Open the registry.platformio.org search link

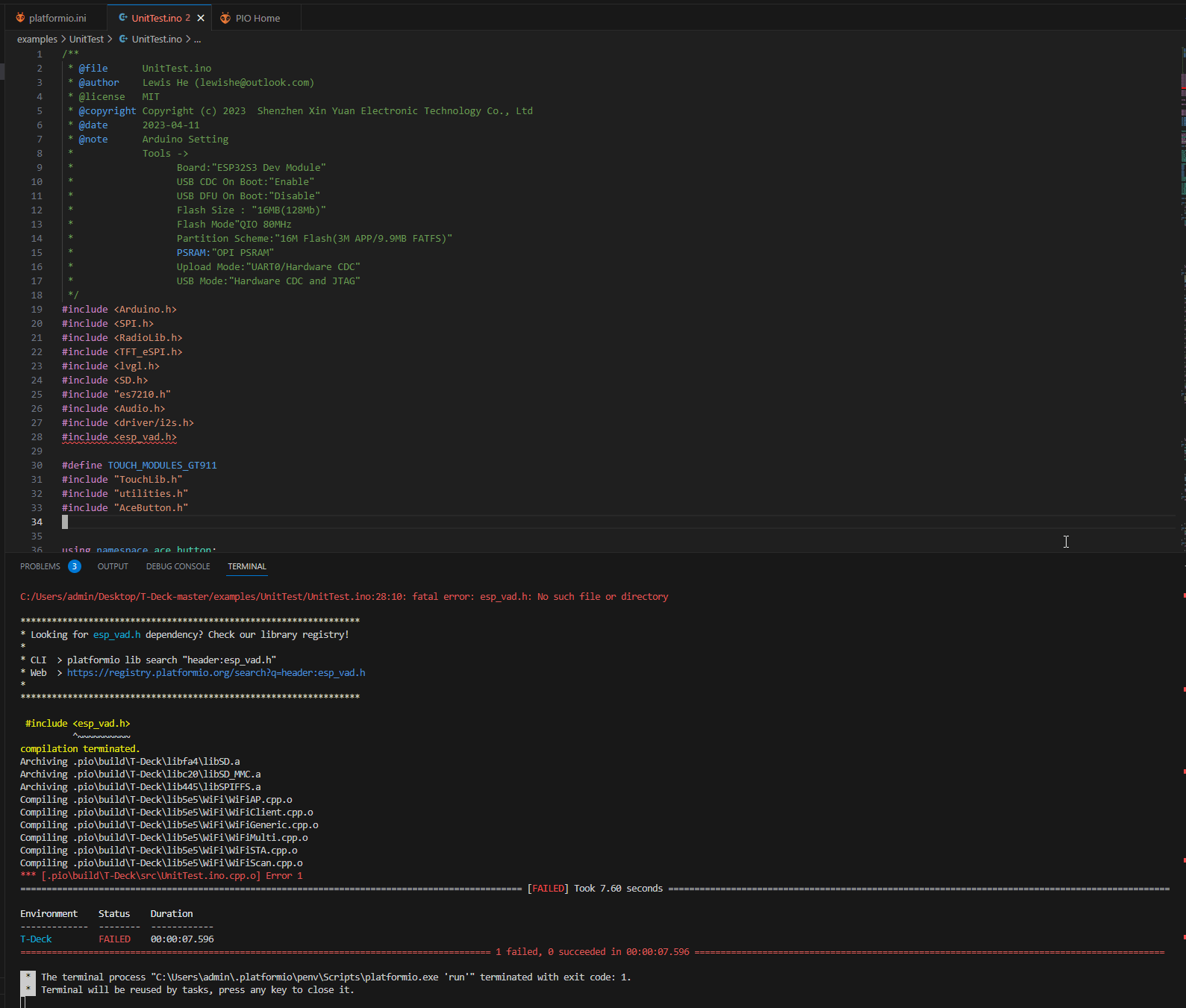[x=216, y=673]
